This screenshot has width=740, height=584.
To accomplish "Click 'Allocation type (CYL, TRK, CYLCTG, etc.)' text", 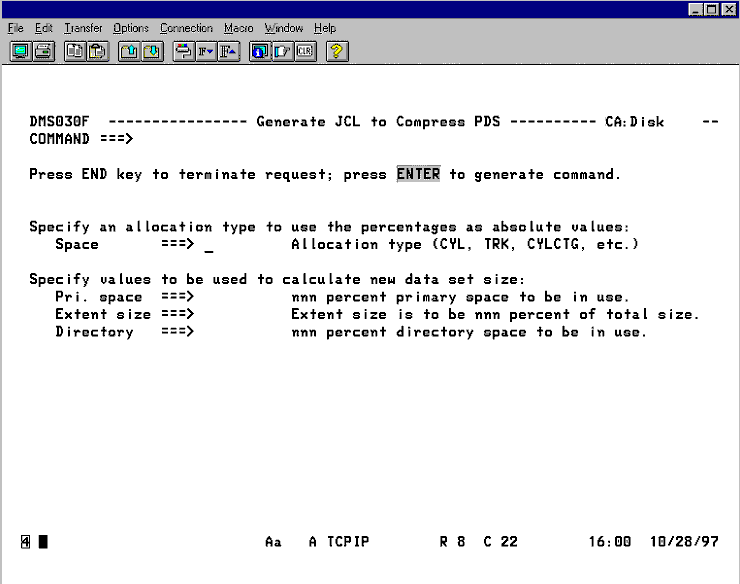I will point(464,245).
